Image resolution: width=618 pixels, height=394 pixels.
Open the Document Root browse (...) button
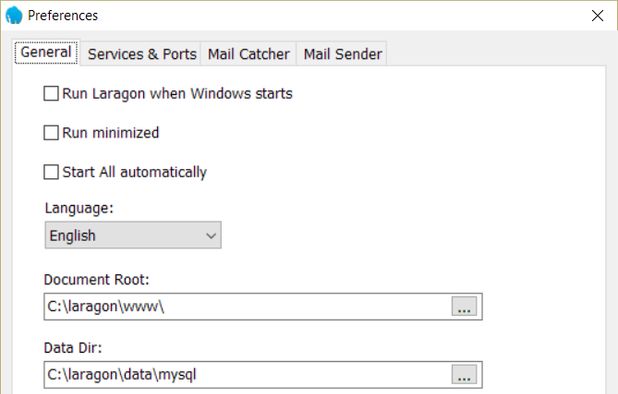[x=464, y=307]
